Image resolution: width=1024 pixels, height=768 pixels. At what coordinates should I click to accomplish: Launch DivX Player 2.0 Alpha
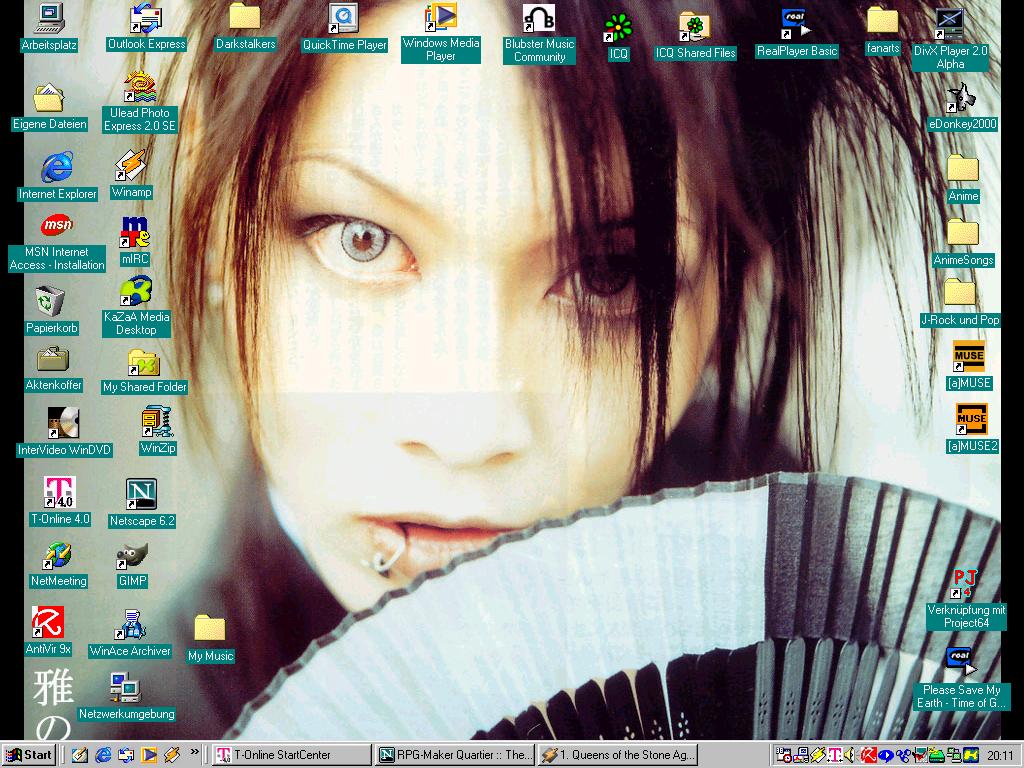(x=950, y=40)
